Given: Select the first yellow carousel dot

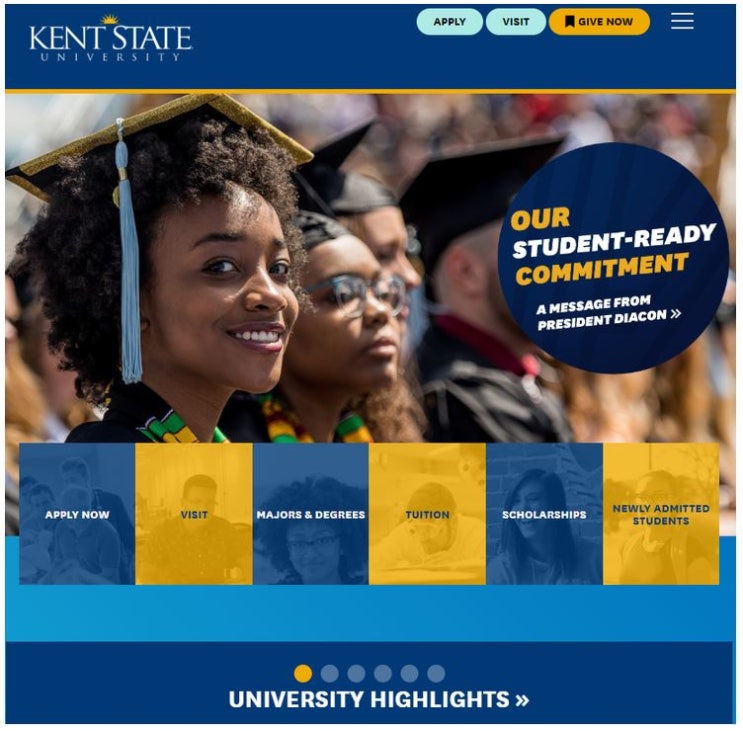Looking at the screenshot, I should click(303, 673).
